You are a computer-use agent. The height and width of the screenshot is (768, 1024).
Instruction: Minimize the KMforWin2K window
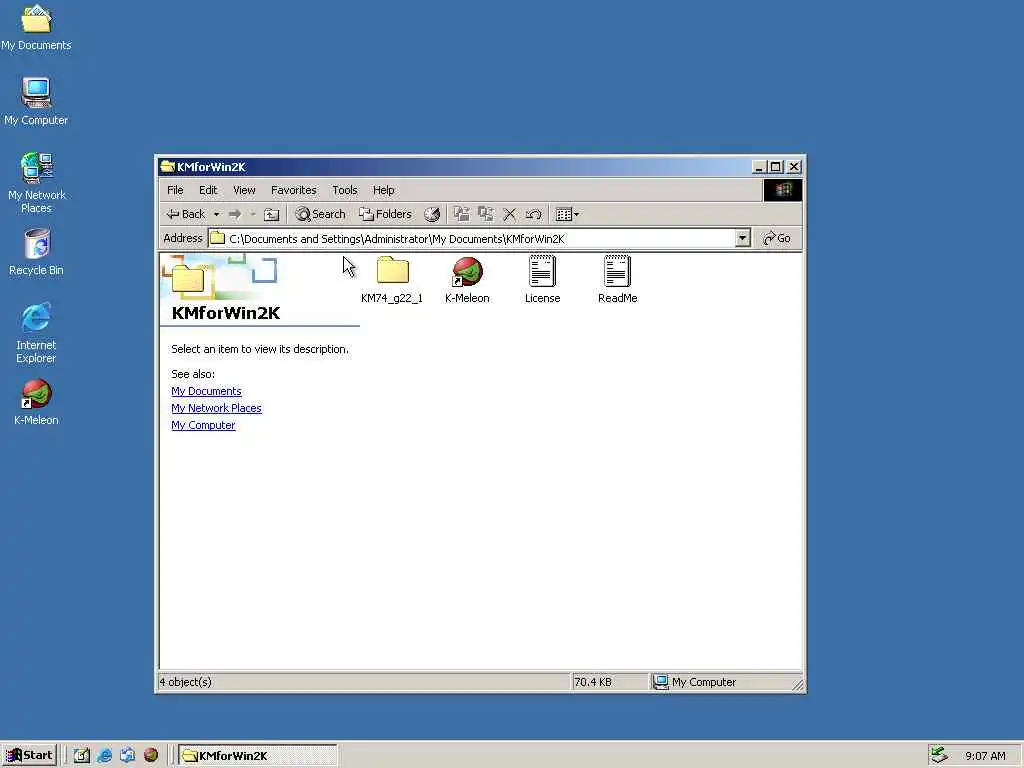(759, 167)
